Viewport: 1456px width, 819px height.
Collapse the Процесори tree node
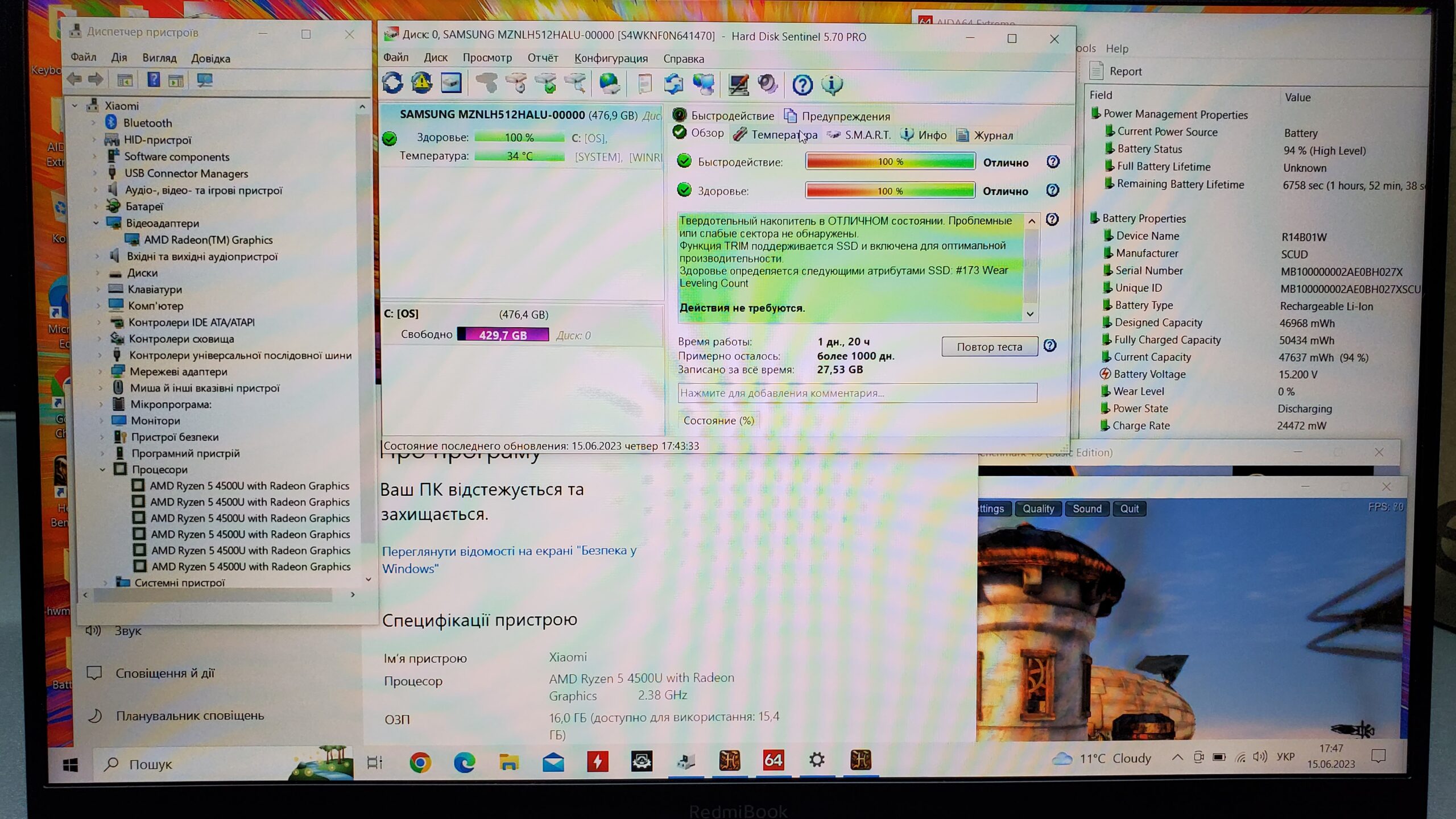click(x=102, y=470)
